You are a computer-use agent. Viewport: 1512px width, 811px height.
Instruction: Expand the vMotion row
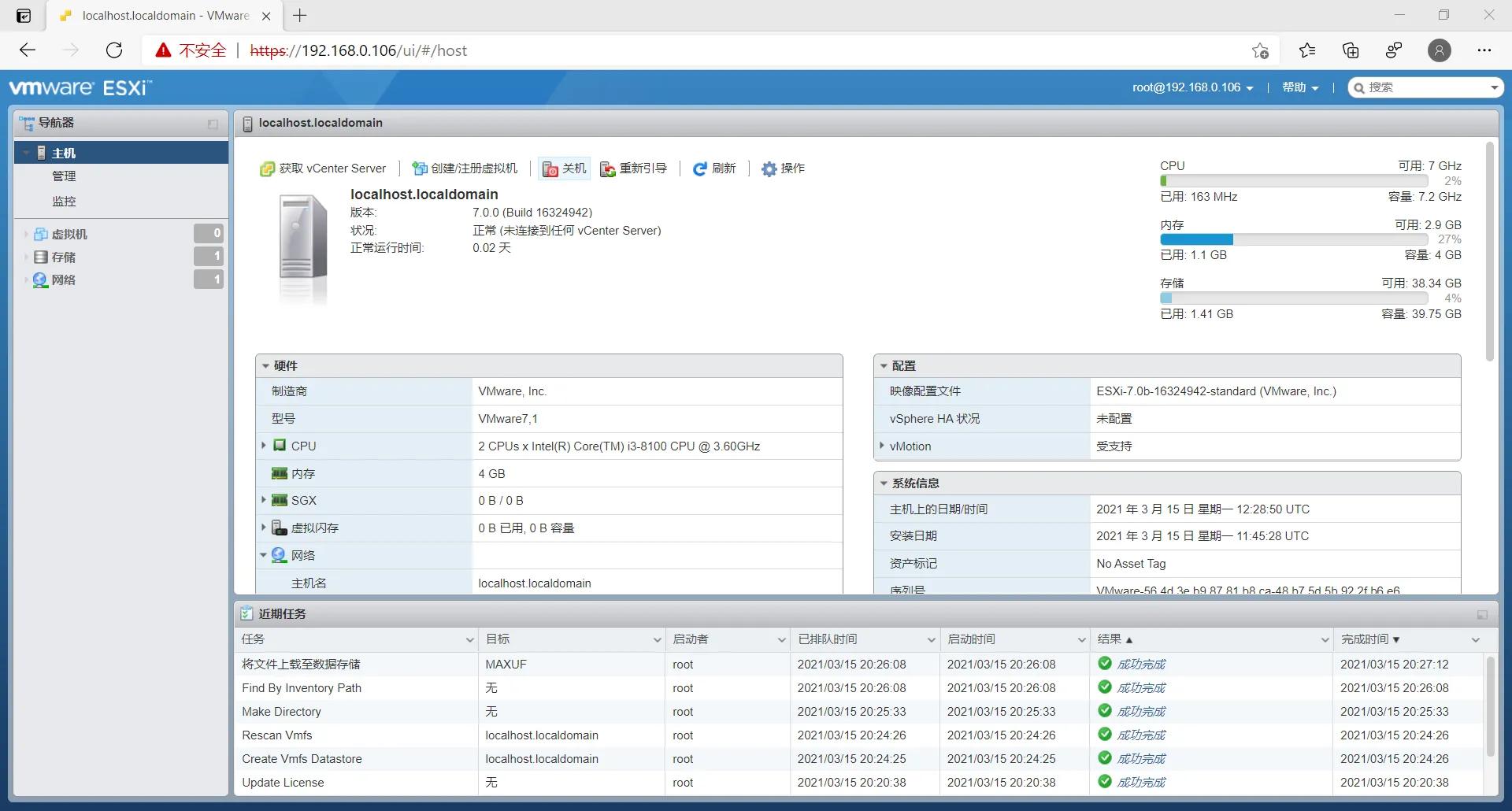tap(882, 446)
